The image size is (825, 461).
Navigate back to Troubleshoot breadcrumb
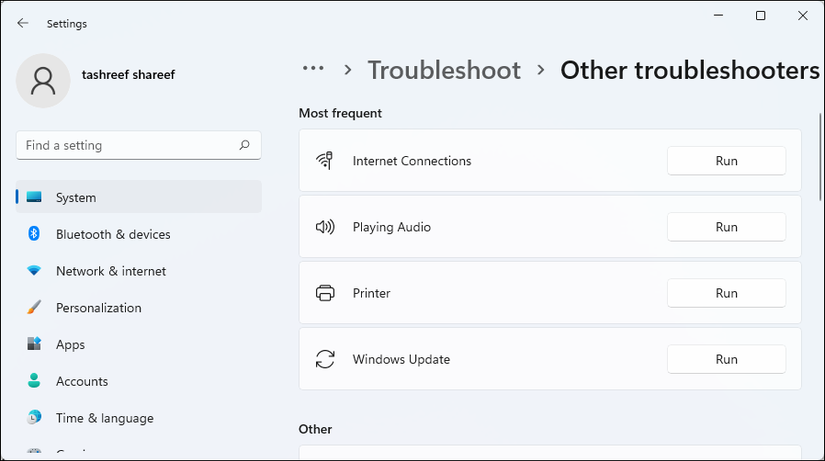click(x=444, y=70)
